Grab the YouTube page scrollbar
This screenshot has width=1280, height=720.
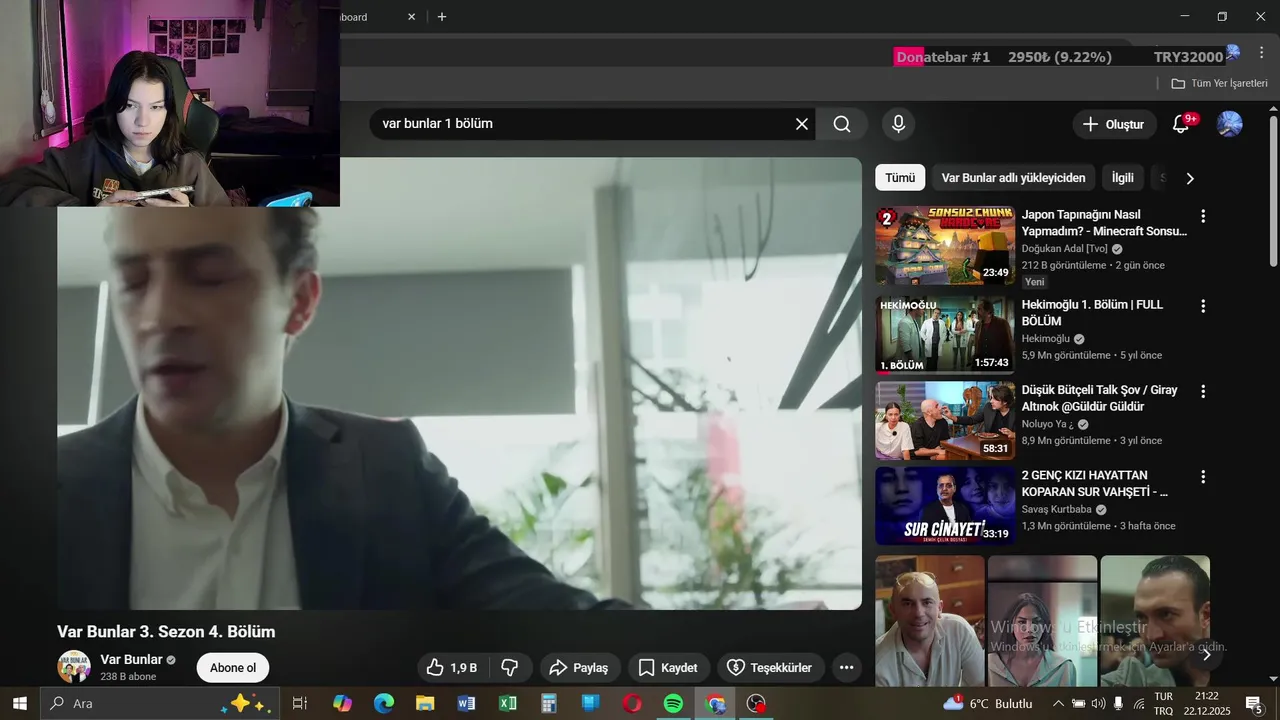pos(1273,190)
